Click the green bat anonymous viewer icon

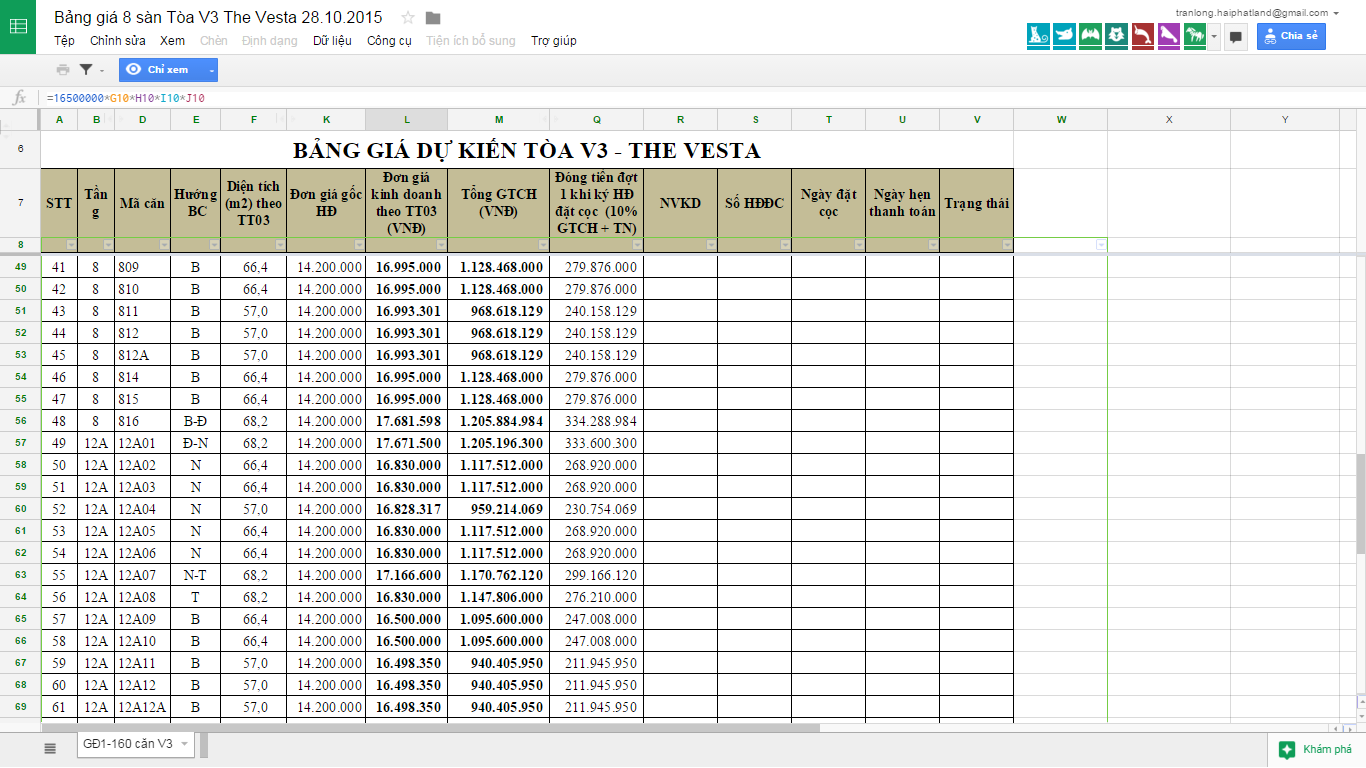click(x=1090, y=36)
